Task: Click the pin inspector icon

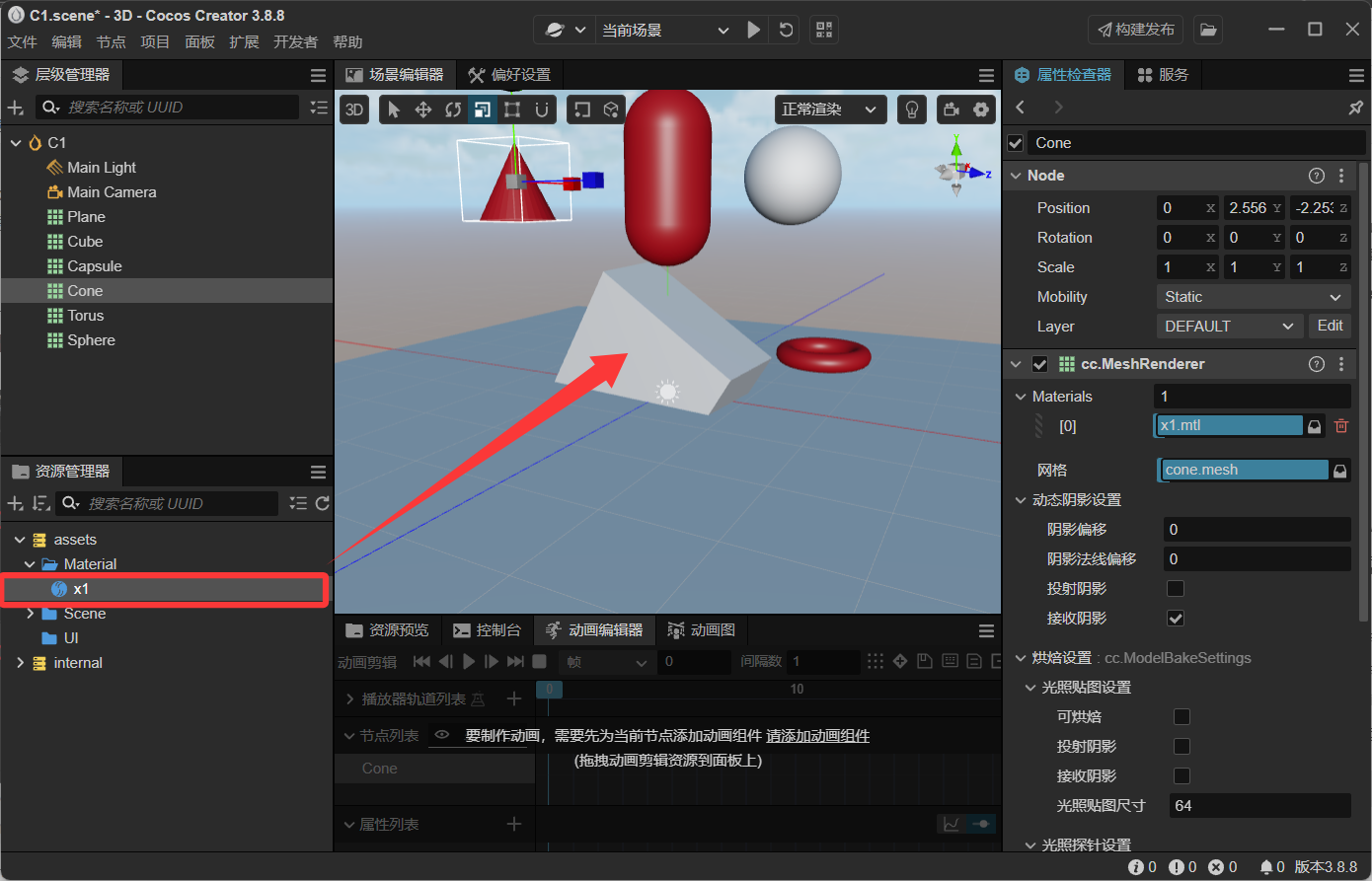Action: [x=1355, y=108]
